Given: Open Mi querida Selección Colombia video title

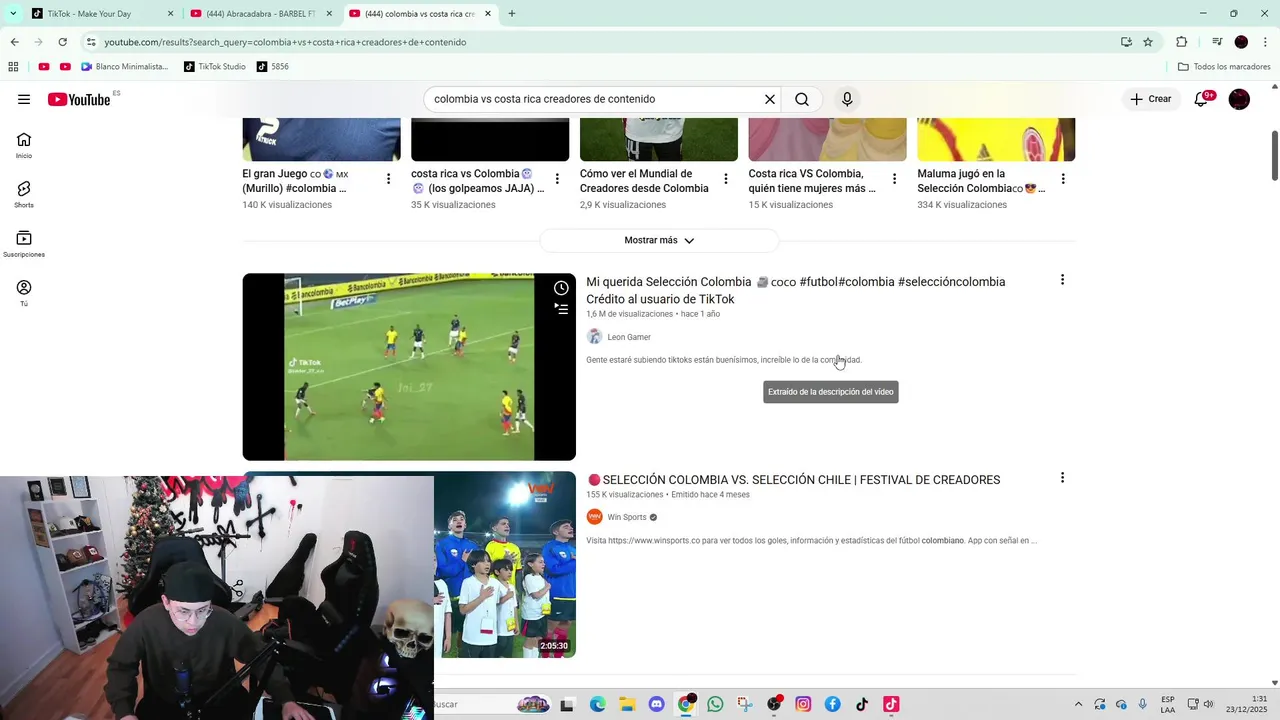Looking at the screenshot, I should coord(795,290).
